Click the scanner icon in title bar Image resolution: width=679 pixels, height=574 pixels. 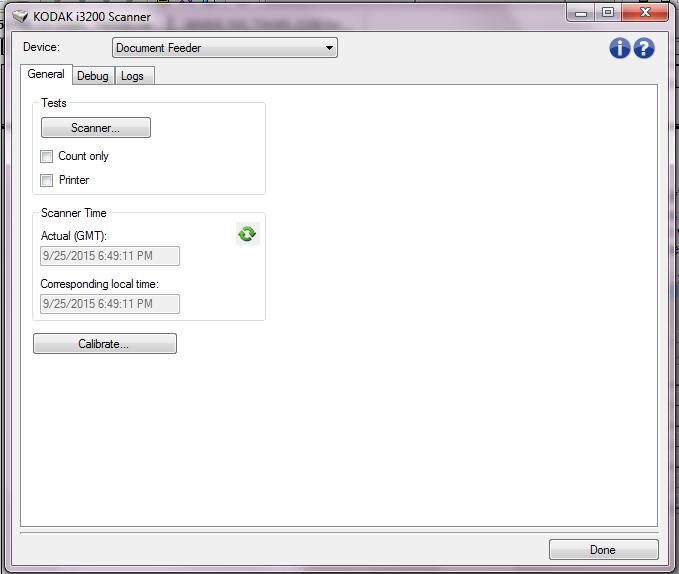[x=20, y=16]
